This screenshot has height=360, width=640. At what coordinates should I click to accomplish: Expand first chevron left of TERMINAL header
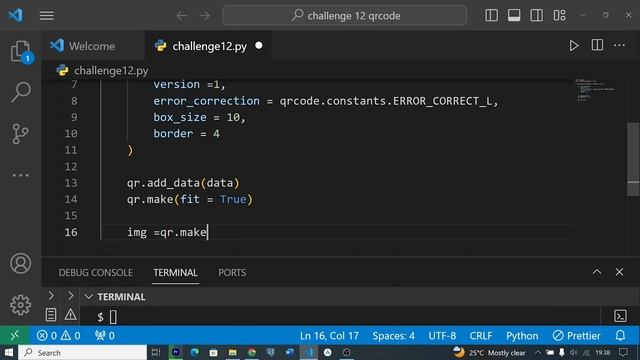tap(51, 296)
